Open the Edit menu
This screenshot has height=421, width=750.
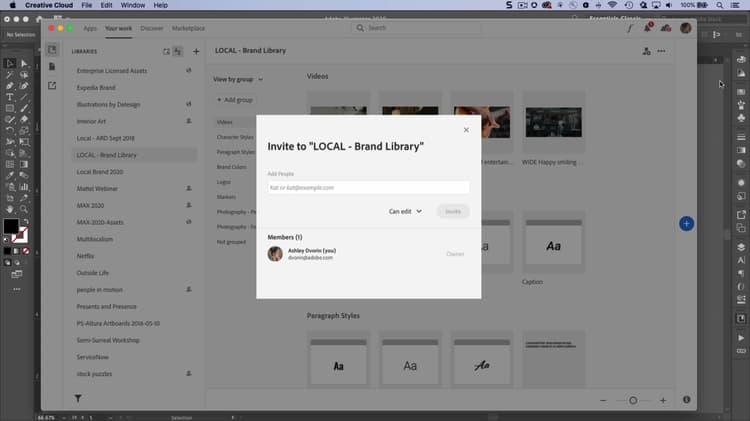click(x=106, y=5)
